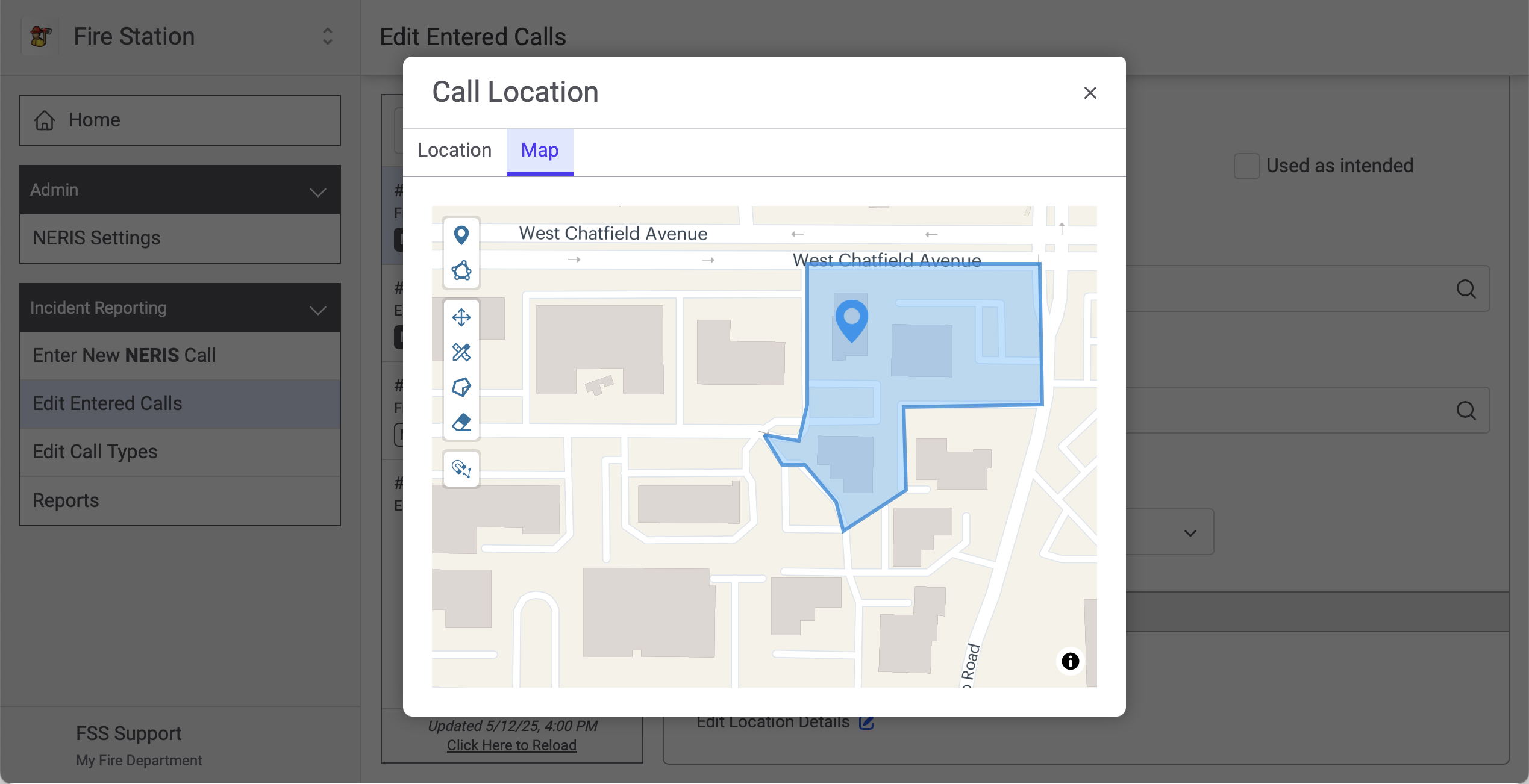Open the Fire Station switcher dropdown
This screenshot has height=784, width=1529.
coord(327,36)
